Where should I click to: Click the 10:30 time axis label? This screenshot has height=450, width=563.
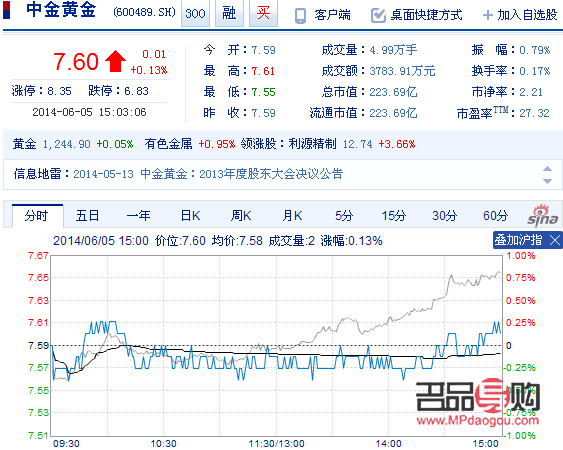click(x=163, y=444)
